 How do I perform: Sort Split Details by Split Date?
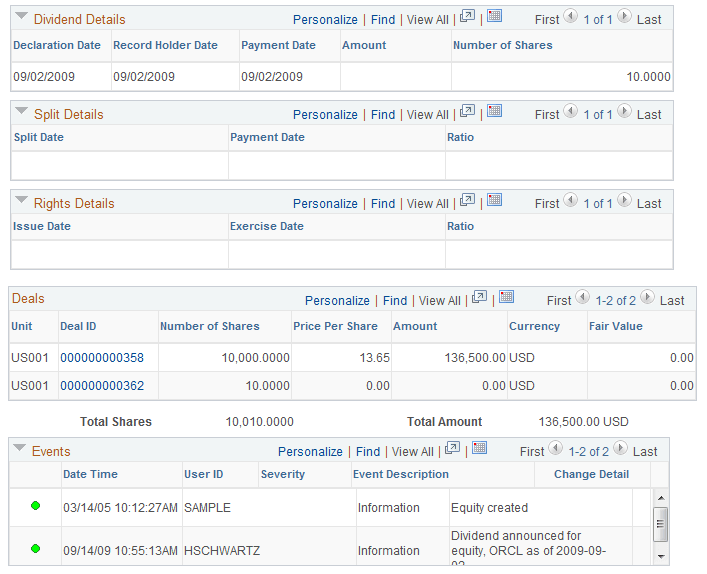39,137
